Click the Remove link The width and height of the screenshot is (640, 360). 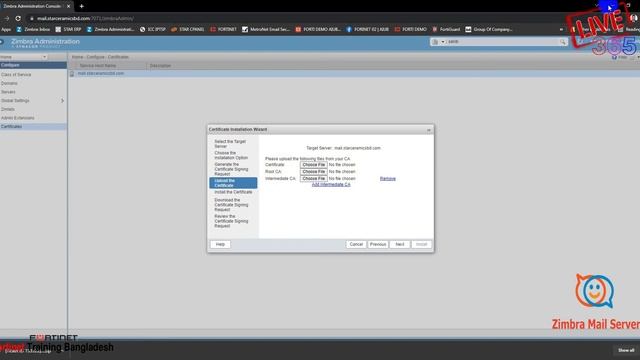click(387, 179)
